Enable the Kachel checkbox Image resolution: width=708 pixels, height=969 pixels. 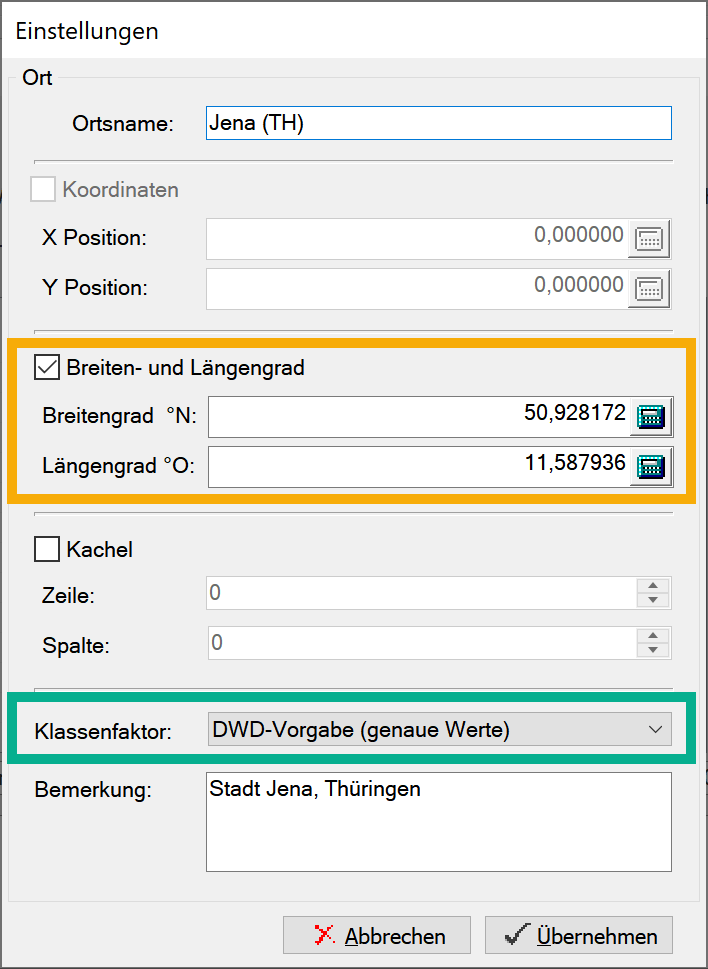click(x=47, y=549)
